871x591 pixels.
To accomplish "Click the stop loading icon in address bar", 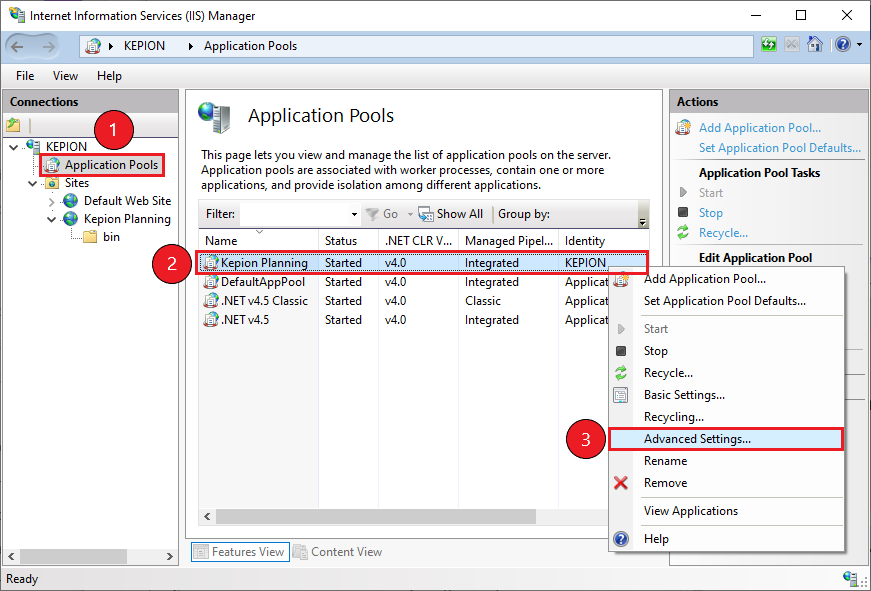I will 792,44.
